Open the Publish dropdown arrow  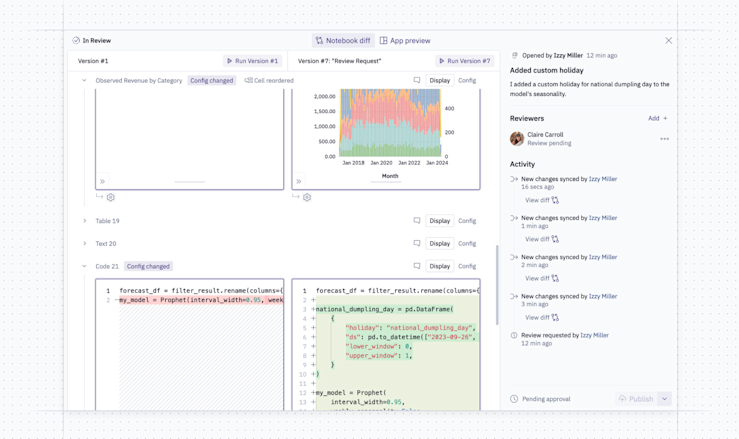[665, 399]
